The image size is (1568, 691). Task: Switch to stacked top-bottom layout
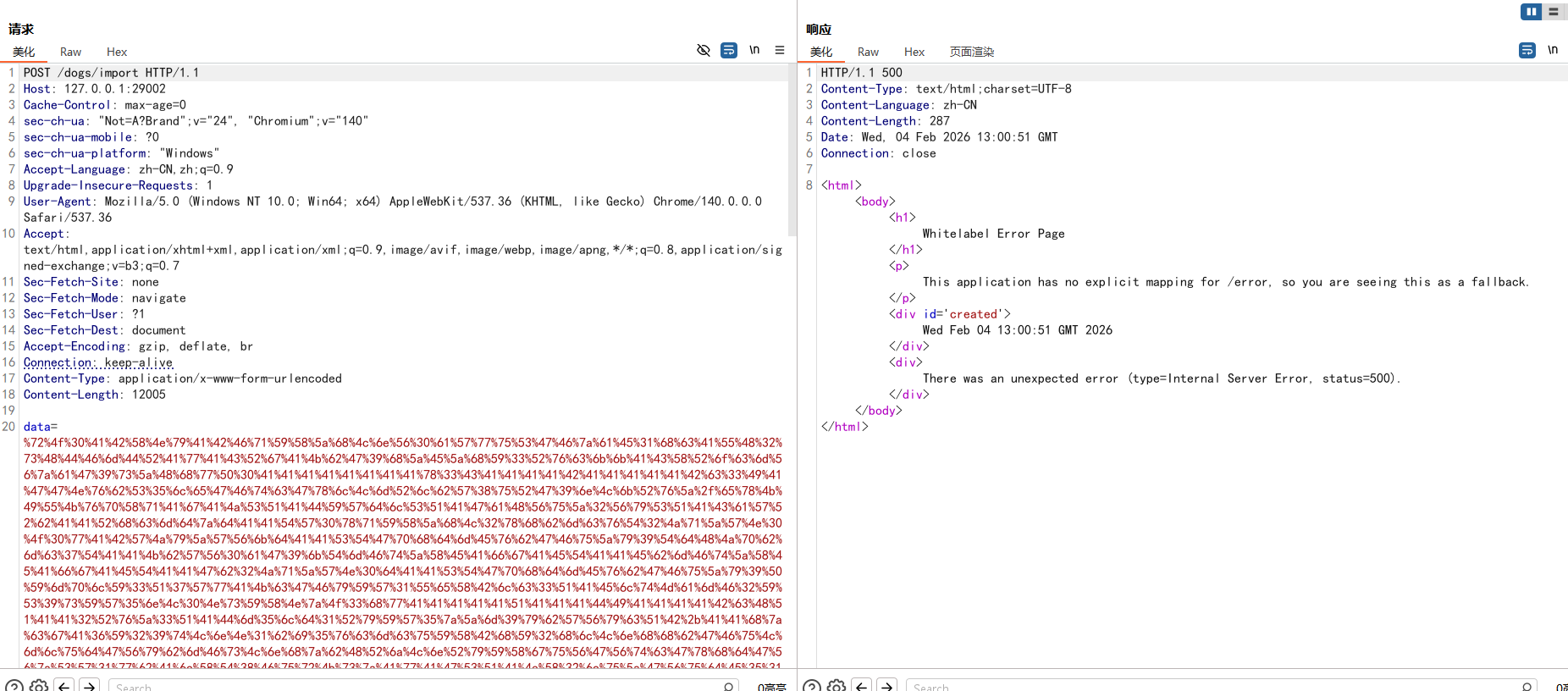click(1553, 12)
